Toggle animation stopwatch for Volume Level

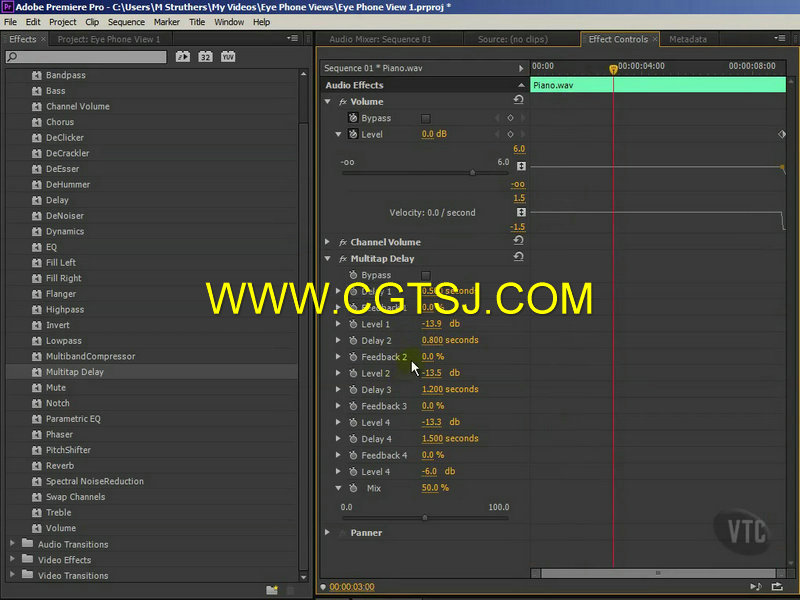(x=353, y=134)
